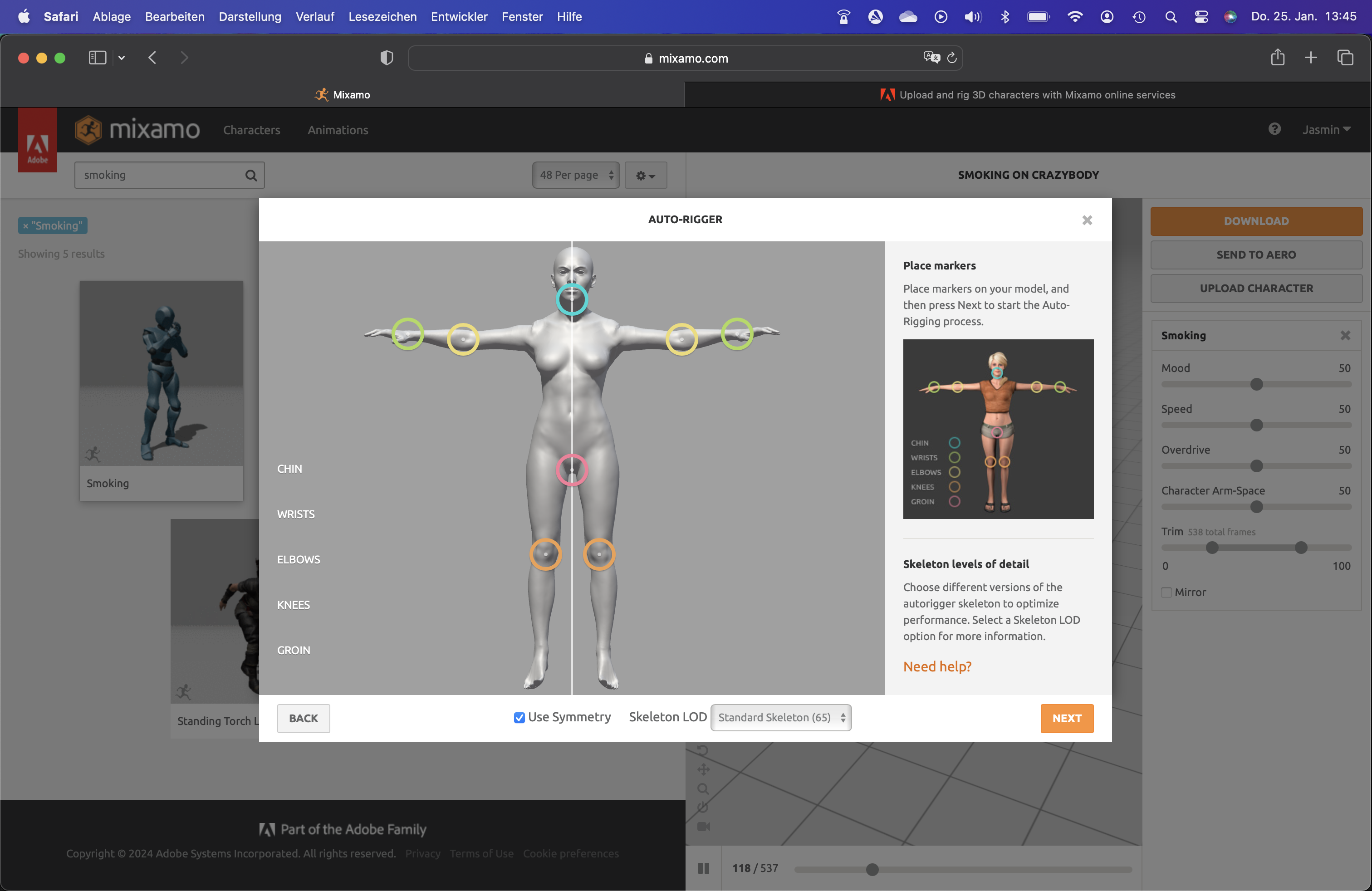Reload the mixamo.com page
This screenshot has width=1372, height=891.
(952, 58)
